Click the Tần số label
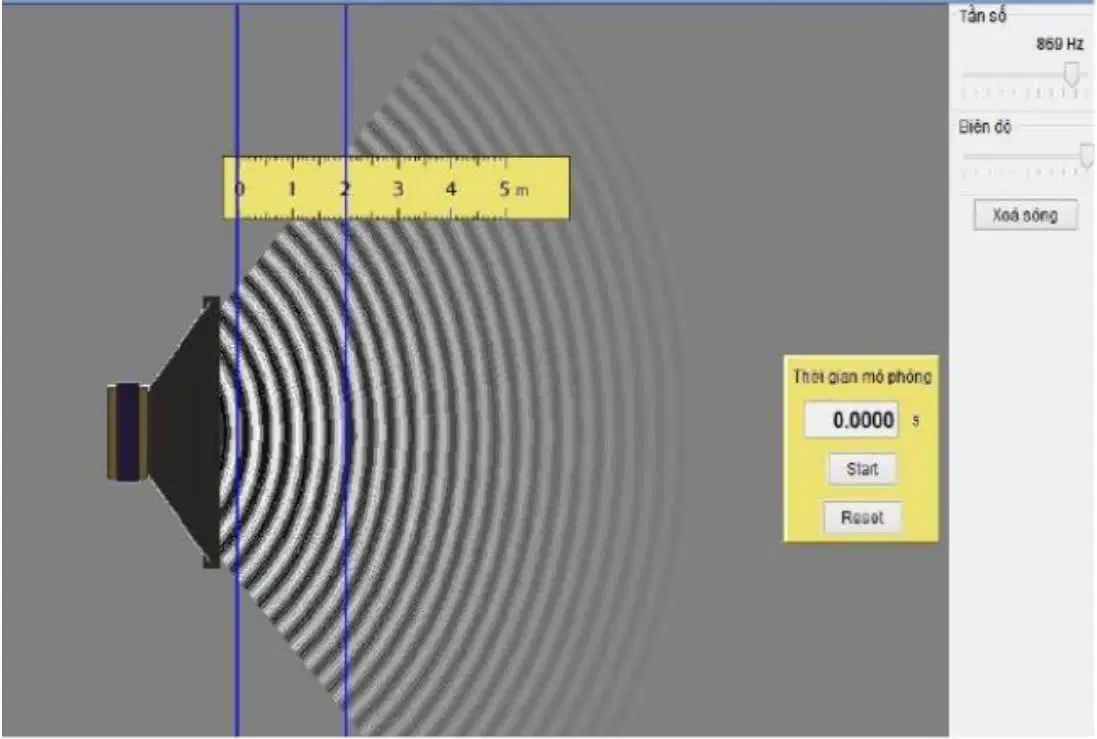 [982, 16]
